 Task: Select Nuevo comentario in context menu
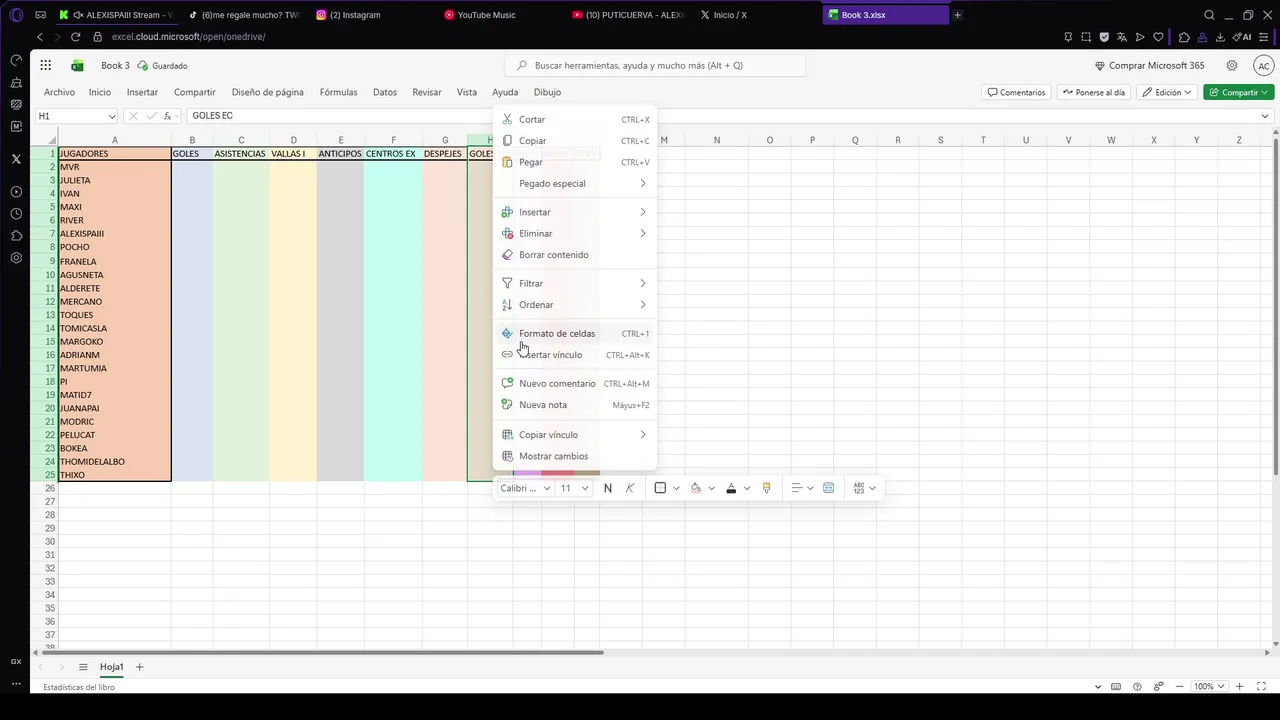[x=577, y=383]
